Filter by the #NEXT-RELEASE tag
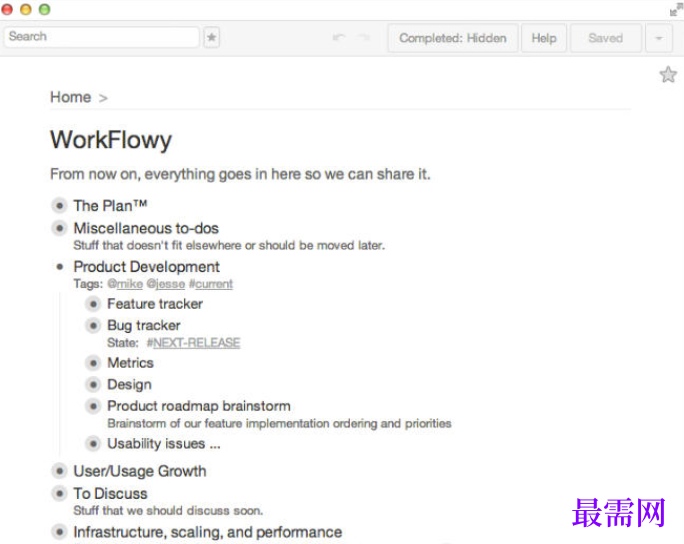The width and height of the screenshot is (684, 544). pyautogui.click(x=193, y=343)
